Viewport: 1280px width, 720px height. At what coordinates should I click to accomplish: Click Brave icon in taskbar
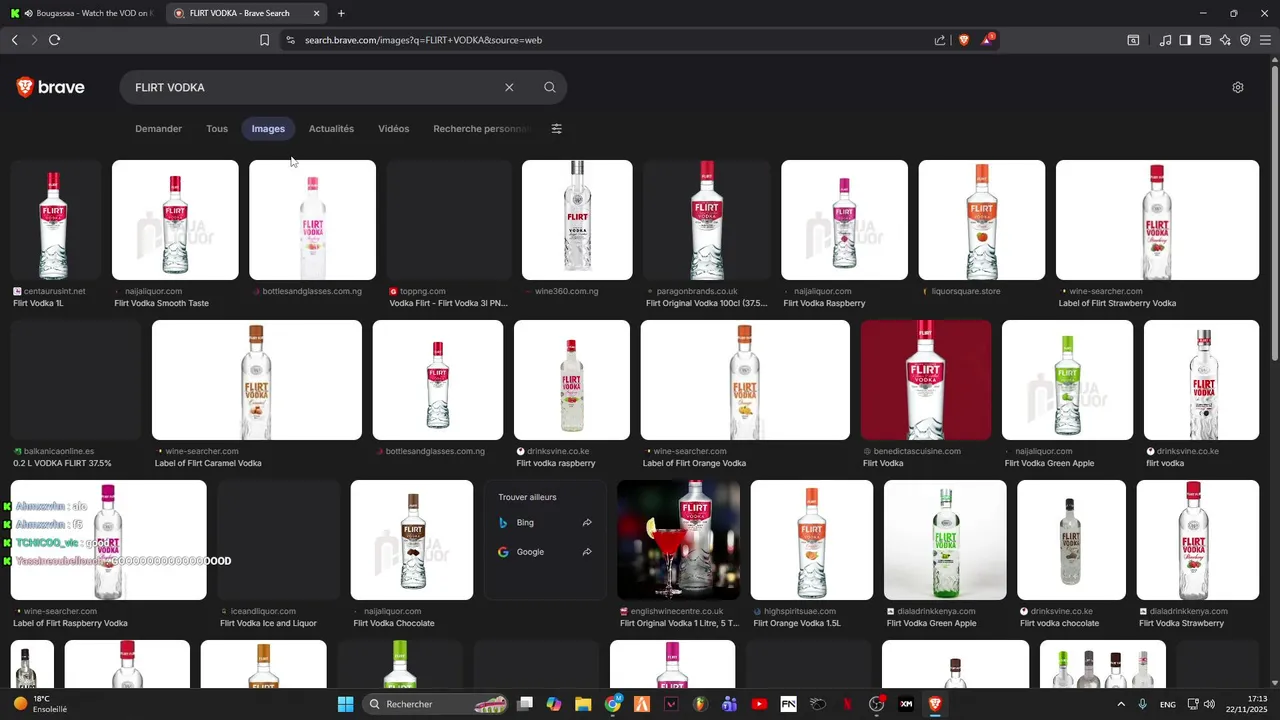pos(935,704)
